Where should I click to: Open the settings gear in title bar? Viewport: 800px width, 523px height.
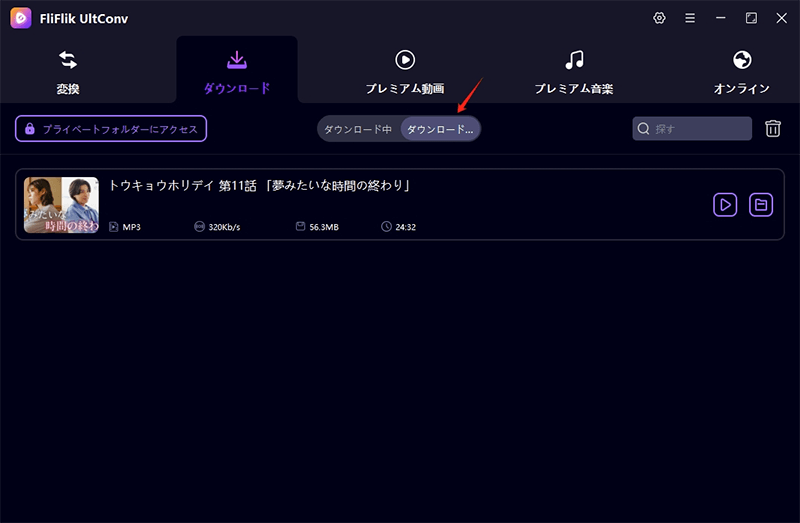coord(659,18)
